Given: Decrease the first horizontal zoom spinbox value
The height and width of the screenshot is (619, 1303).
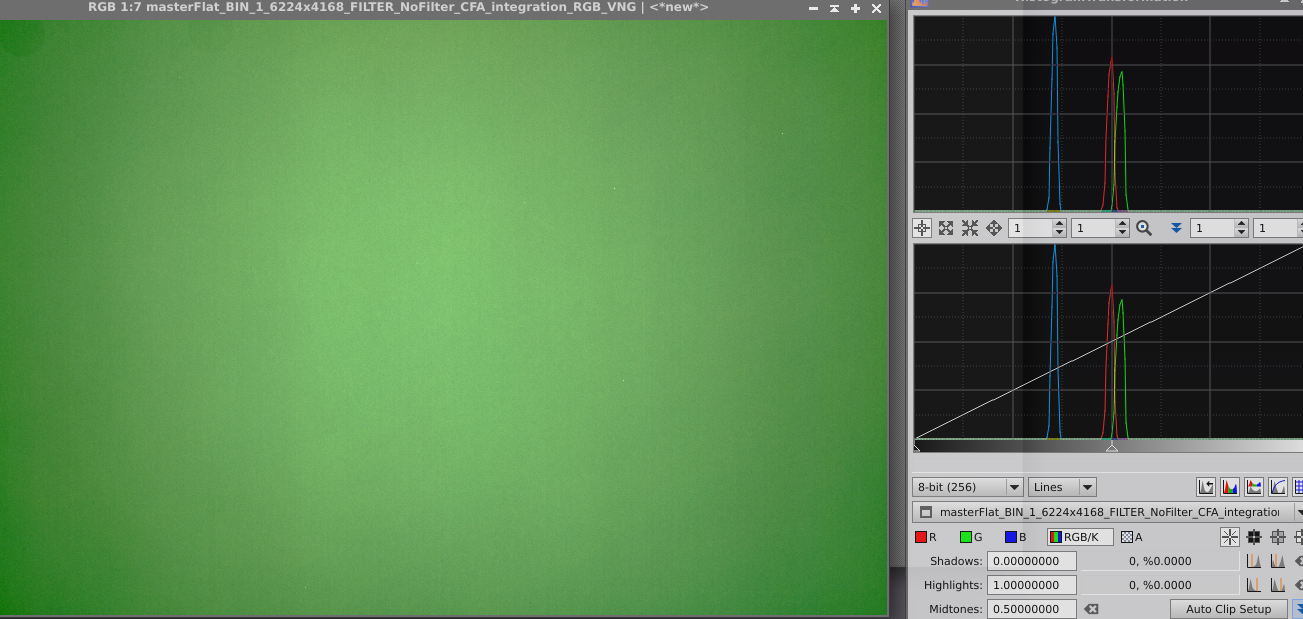Looking at the screenshot, I should (x=1058, y=233).
